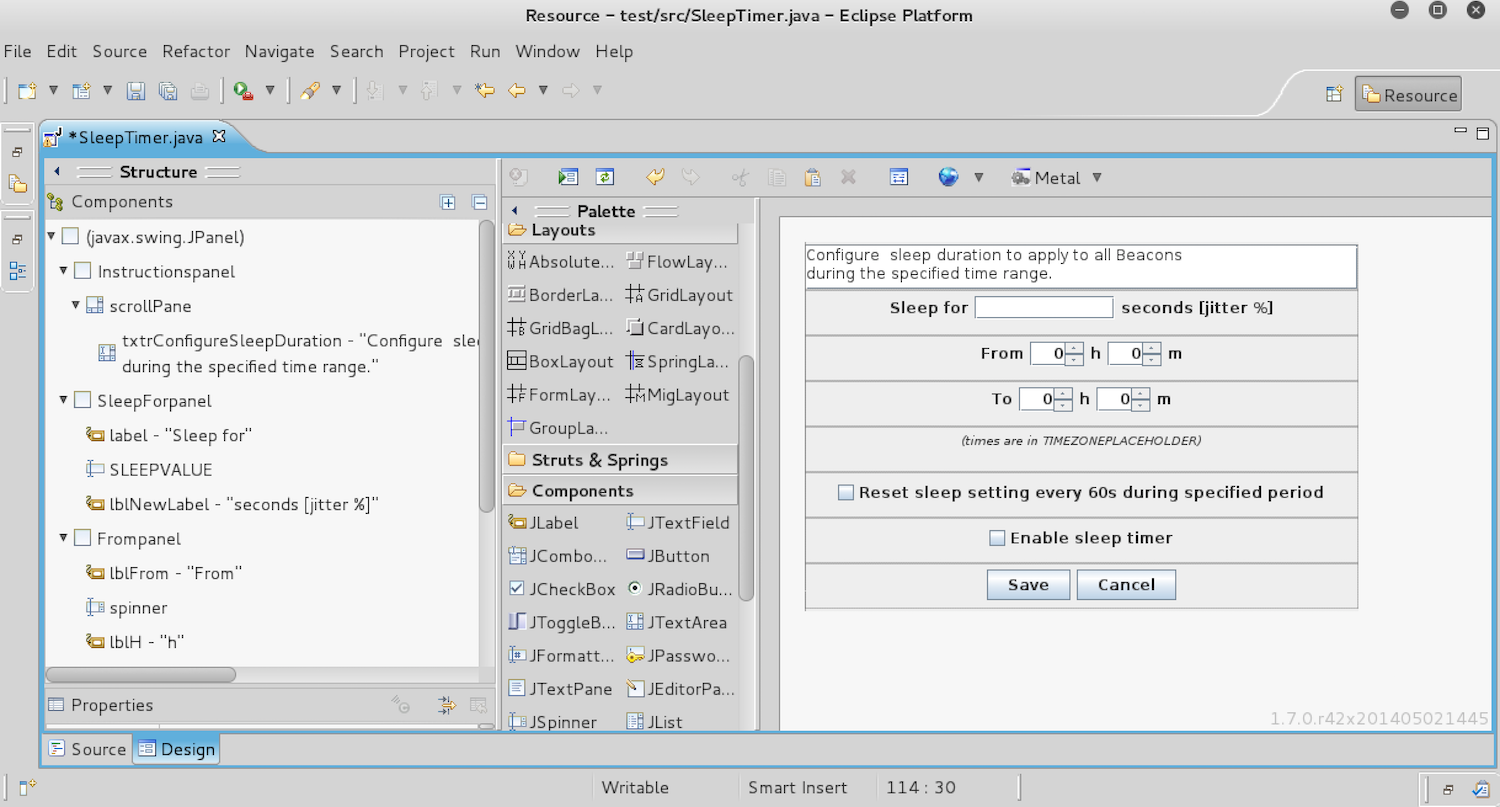Click the yellow Undo arrow in designer toolbar

655,177
